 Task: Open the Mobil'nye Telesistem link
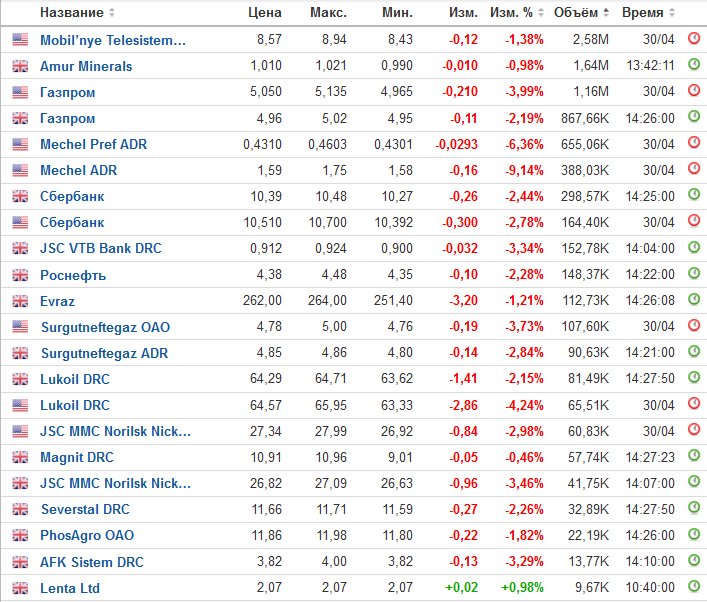pos(113,41)
